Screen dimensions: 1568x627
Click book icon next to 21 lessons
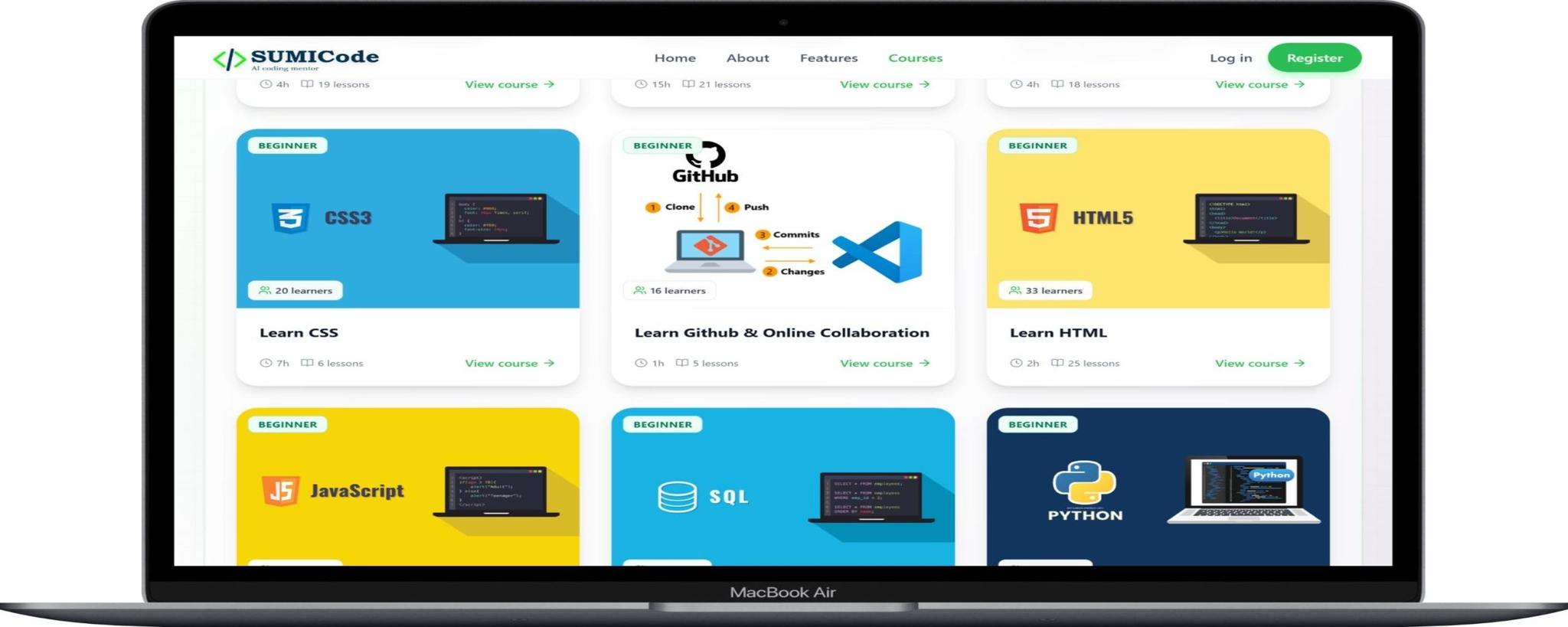(x=688, y=84)
